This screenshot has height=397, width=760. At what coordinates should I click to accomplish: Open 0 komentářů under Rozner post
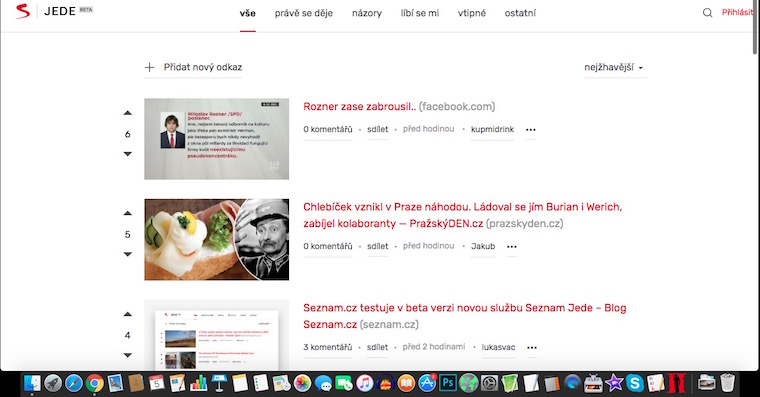328,129
